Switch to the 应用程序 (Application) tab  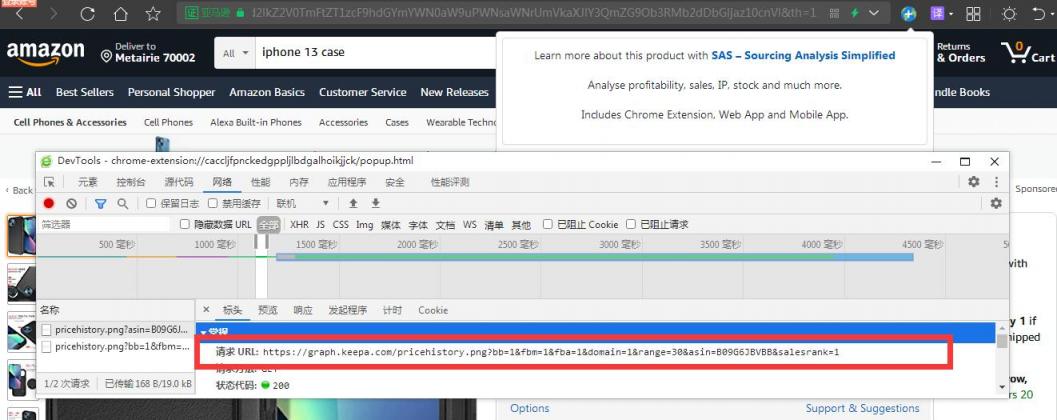point(347,182)
